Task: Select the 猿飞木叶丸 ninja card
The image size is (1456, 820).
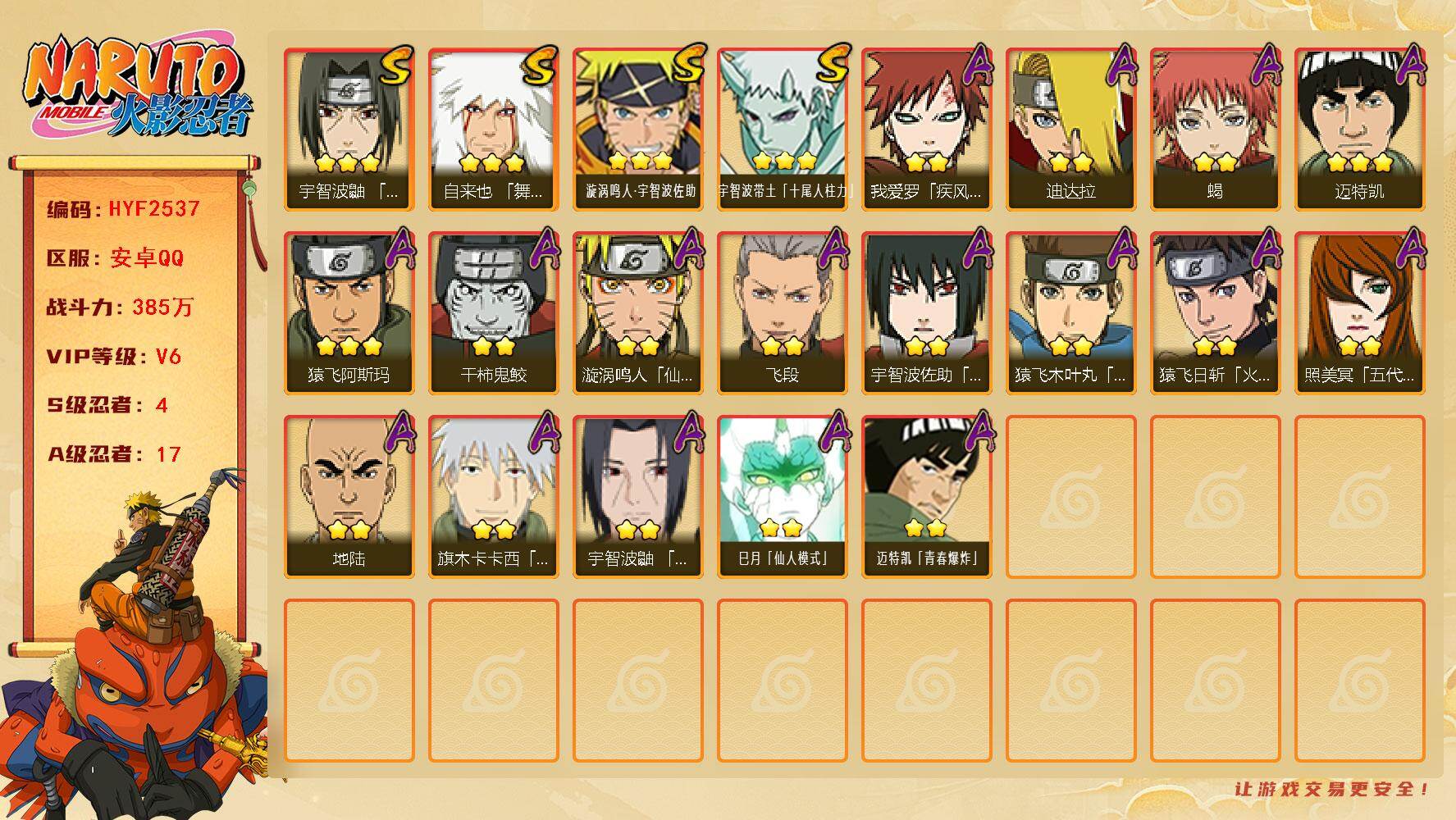Action: point(1070,313)
